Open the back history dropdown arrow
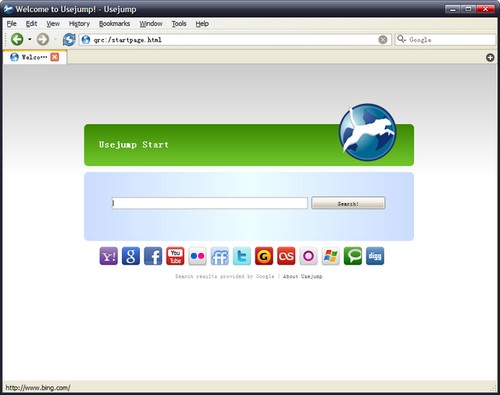 (30, 39)
